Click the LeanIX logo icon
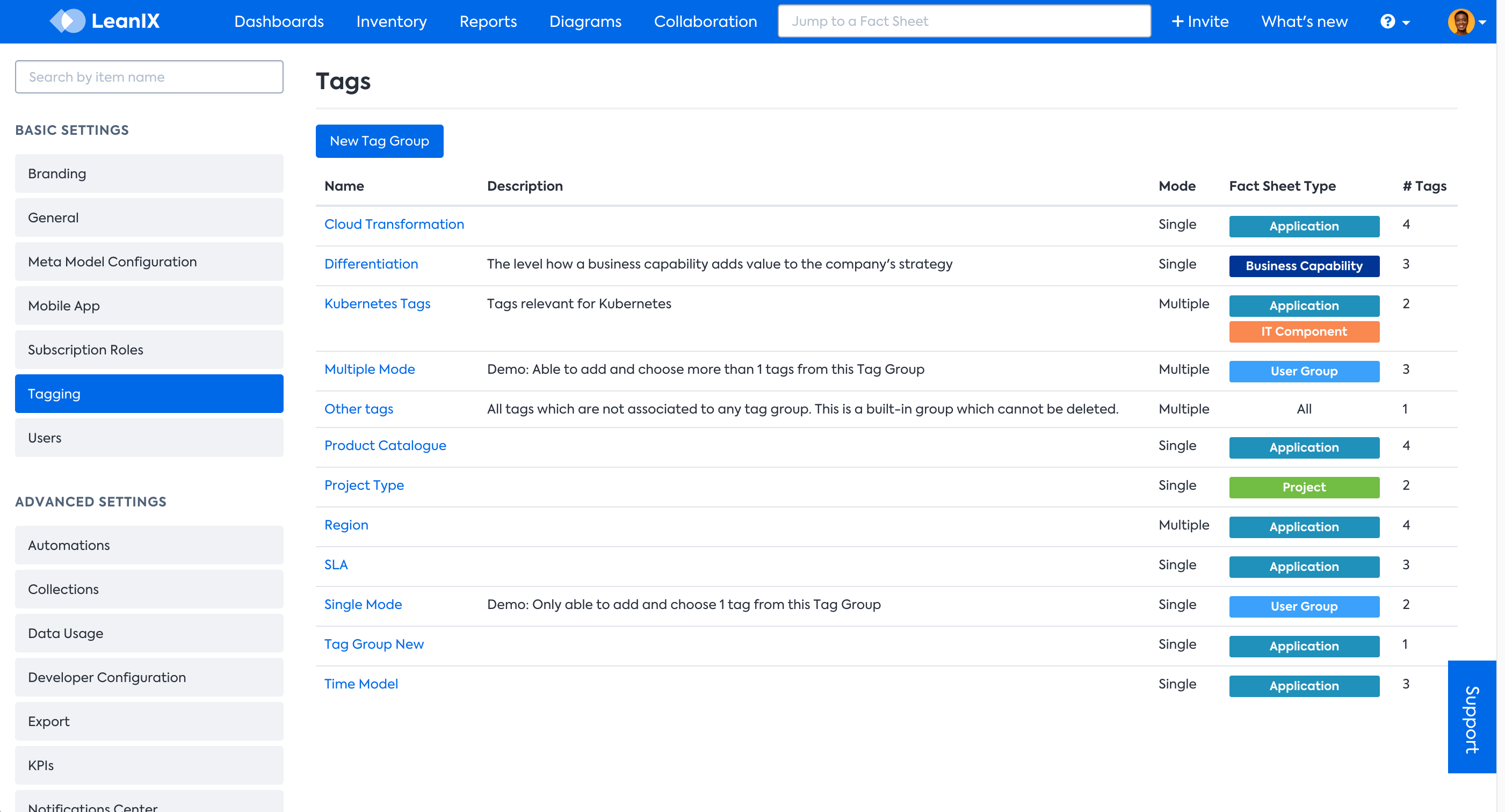The image size is (1505, 812). [x=68, y=21]
